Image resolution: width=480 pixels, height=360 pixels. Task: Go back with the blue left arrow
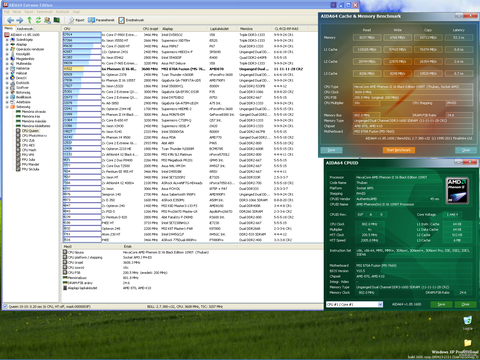coord(10,20)
